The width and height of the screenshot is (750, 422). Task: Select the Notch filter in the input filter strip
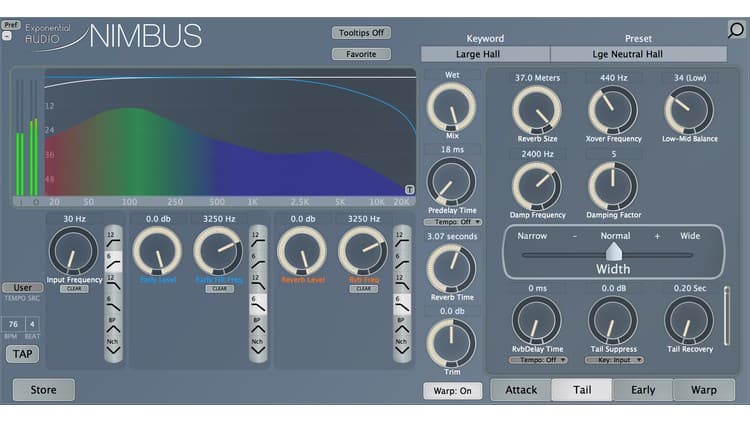coord(113,340)
